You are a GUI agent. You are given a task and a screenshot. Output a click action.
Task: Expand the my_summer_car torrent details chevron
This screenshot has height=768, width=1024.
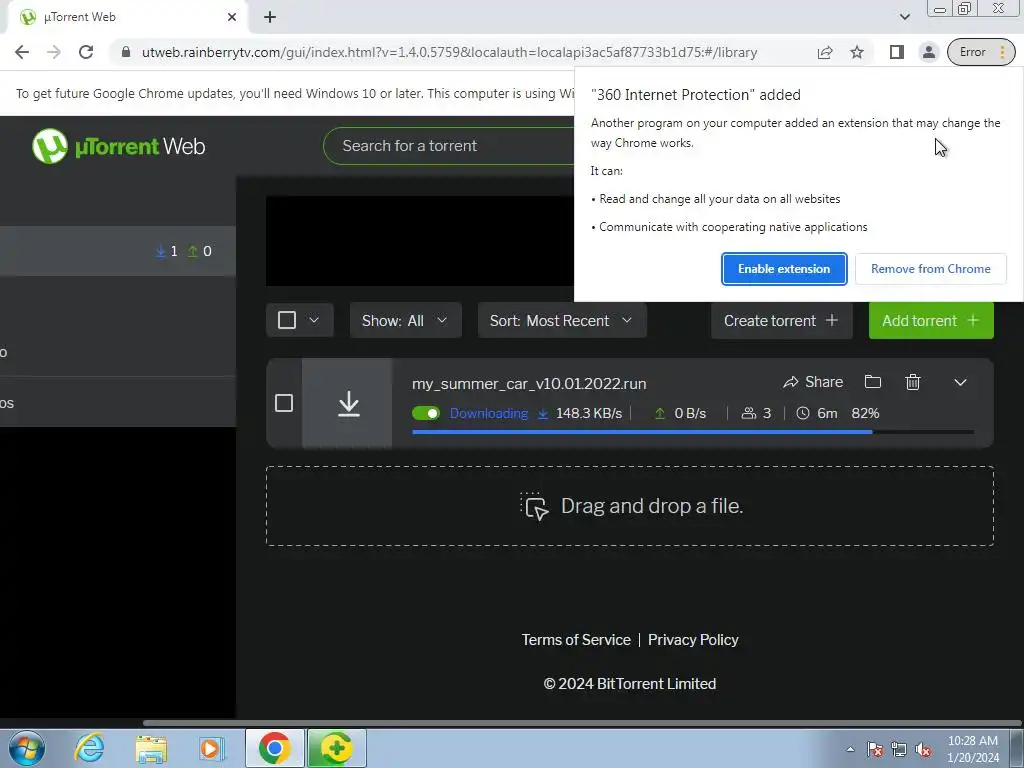click(x=960, y=382)
